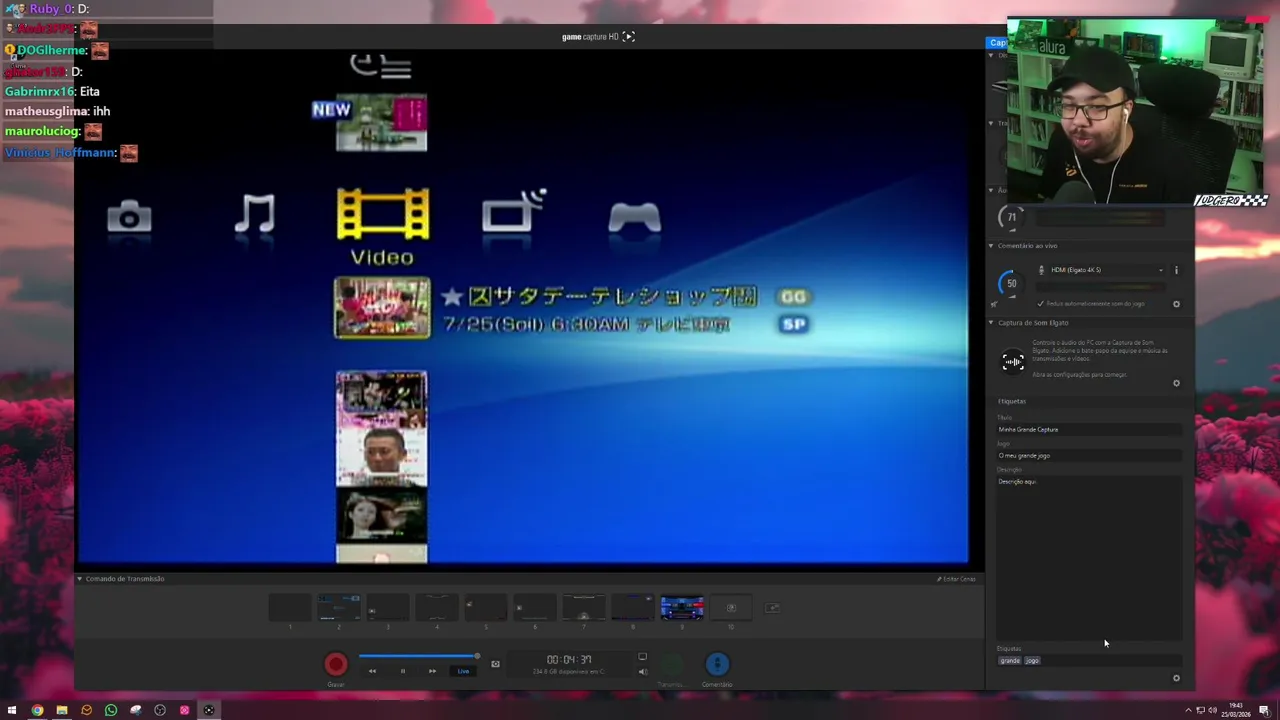Click the green Transmitir streaming button
The image size is (1280, 720).
670,664
